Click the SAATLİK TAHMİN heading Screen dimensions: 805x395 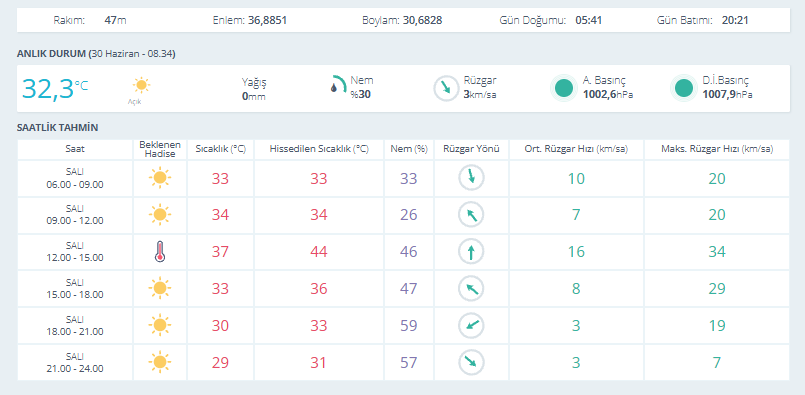[x=58, y=127]
